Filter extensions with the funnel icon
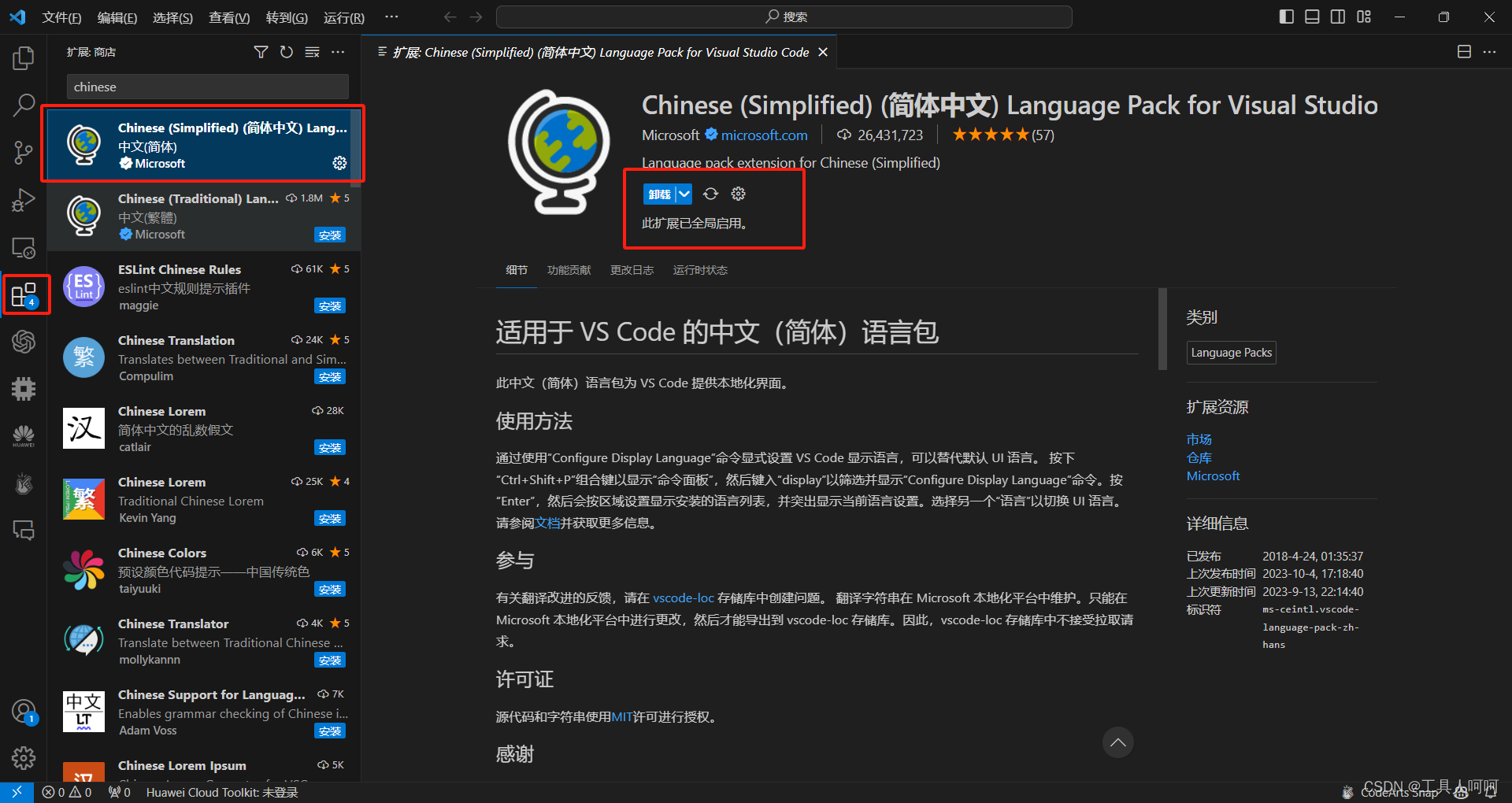This screenshot has height=803, width=1512. (261, 52)
